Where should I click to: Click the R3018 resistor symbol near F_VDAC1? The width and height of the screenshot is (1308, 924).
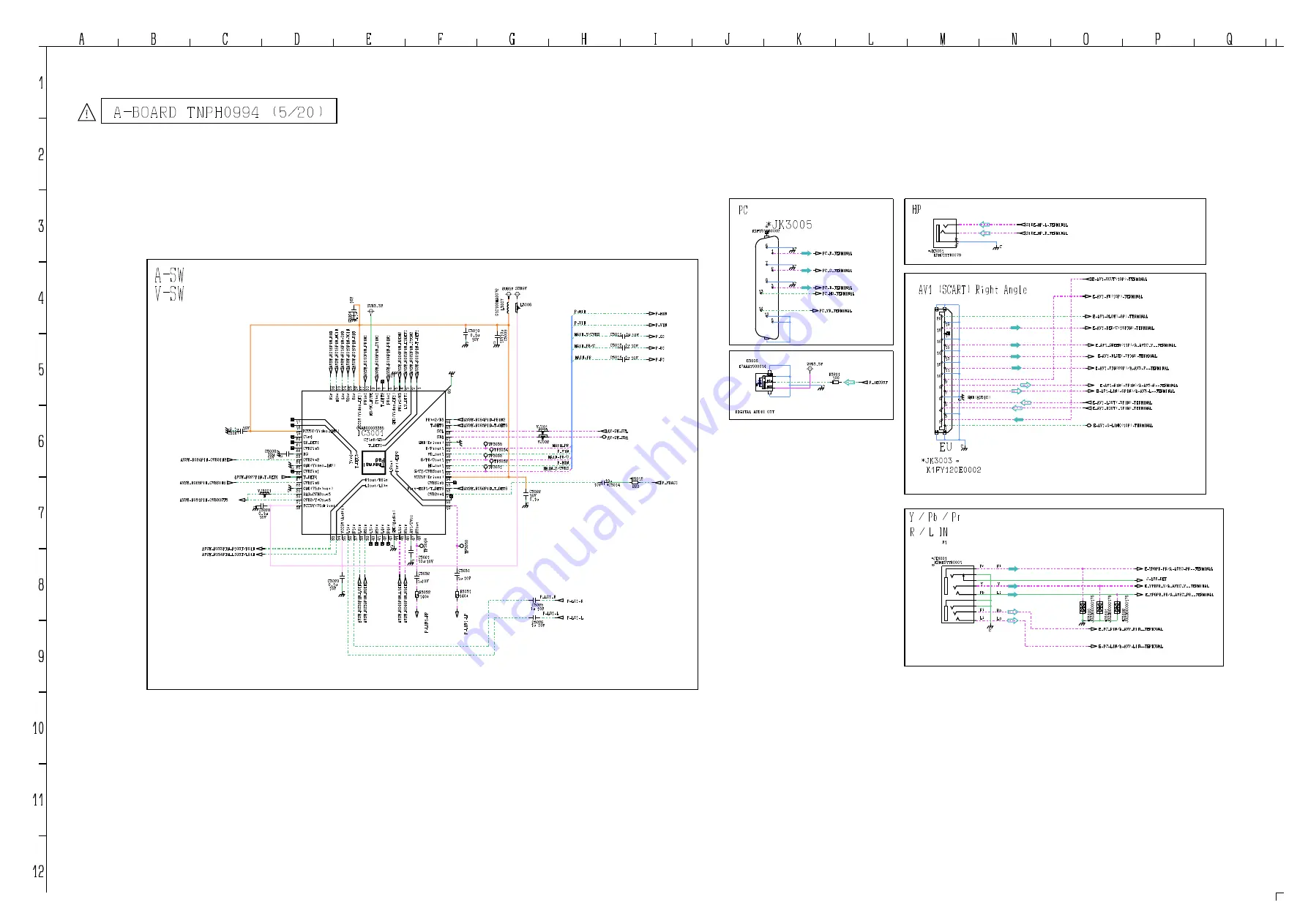click(635, 483)
